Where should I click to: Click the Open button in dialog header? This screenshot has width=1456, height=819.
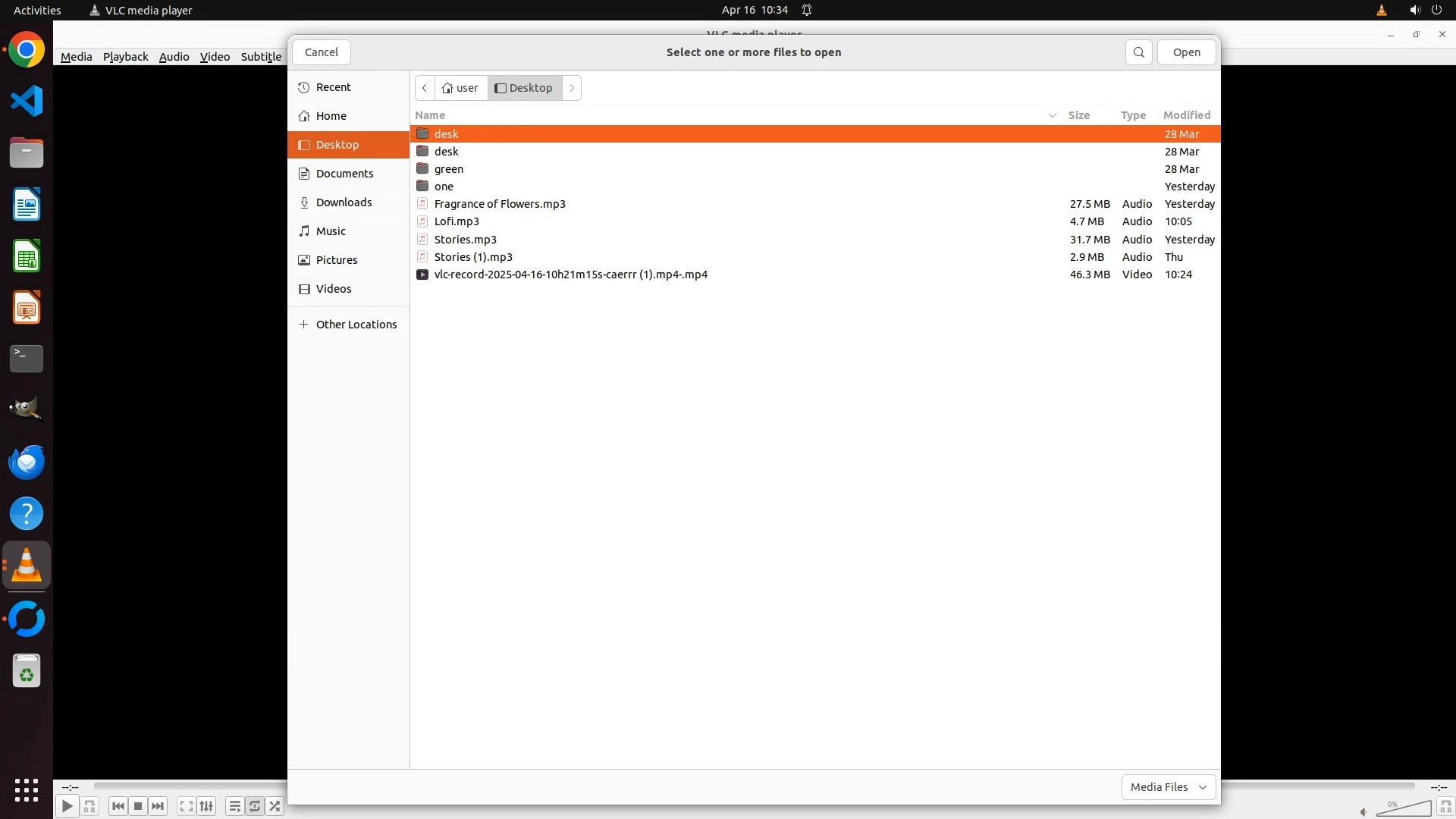pyautogui.click(x=1186, y=52)
